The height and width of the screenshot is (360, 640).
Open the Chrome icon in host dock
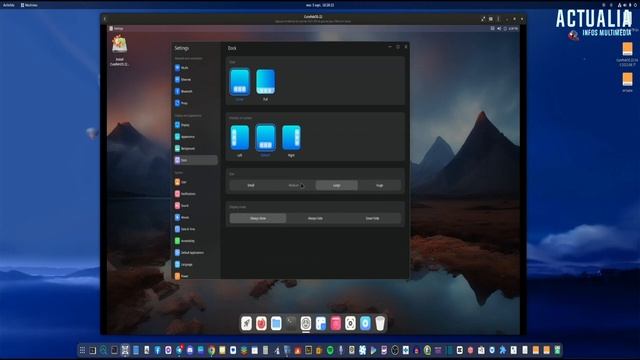tap(211, 350)
